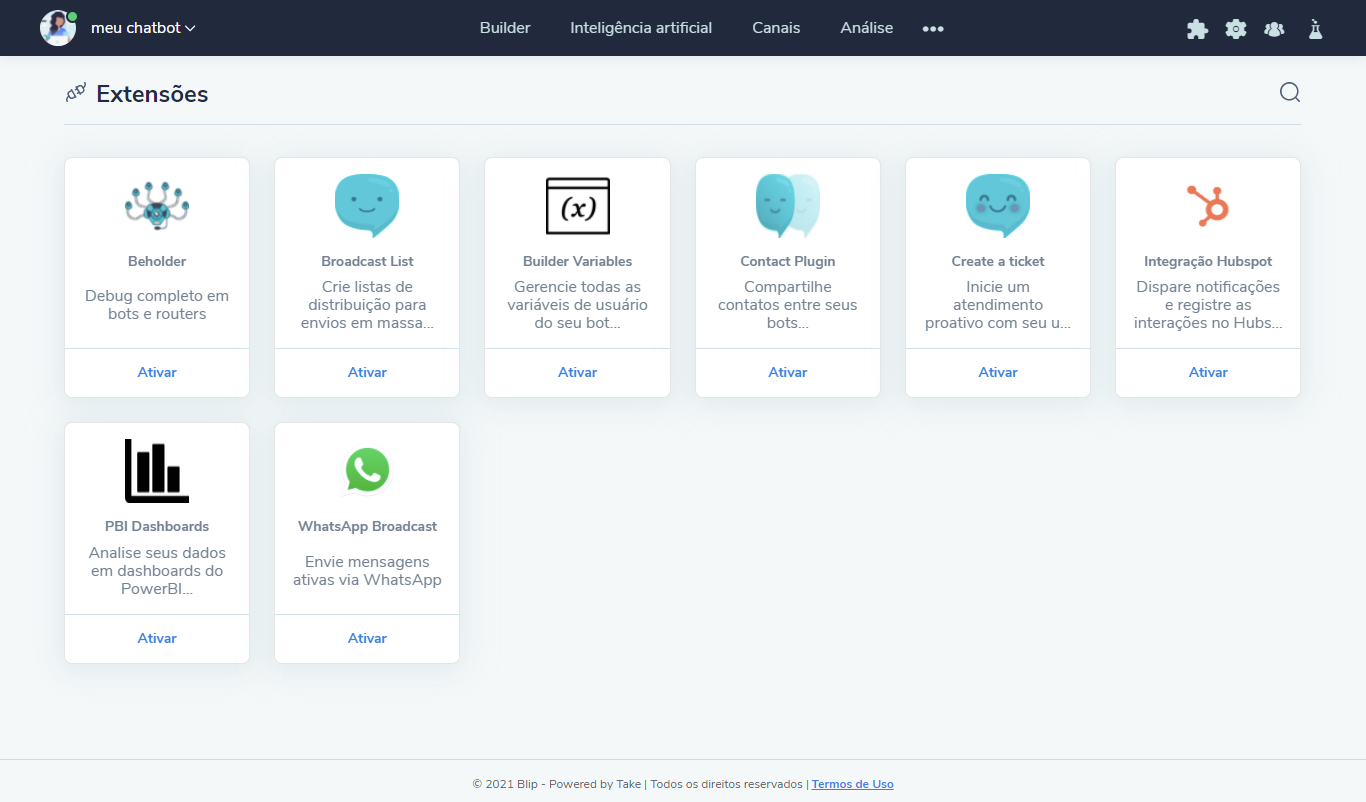
Task: Click the WhatsApp logo icon
Action: [367, 470]
